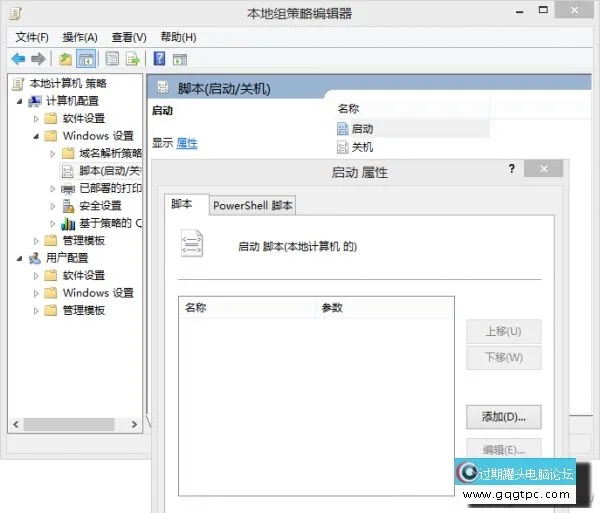
Task: Expand the 已部署的打印机 node
Action: coord(53,189)
